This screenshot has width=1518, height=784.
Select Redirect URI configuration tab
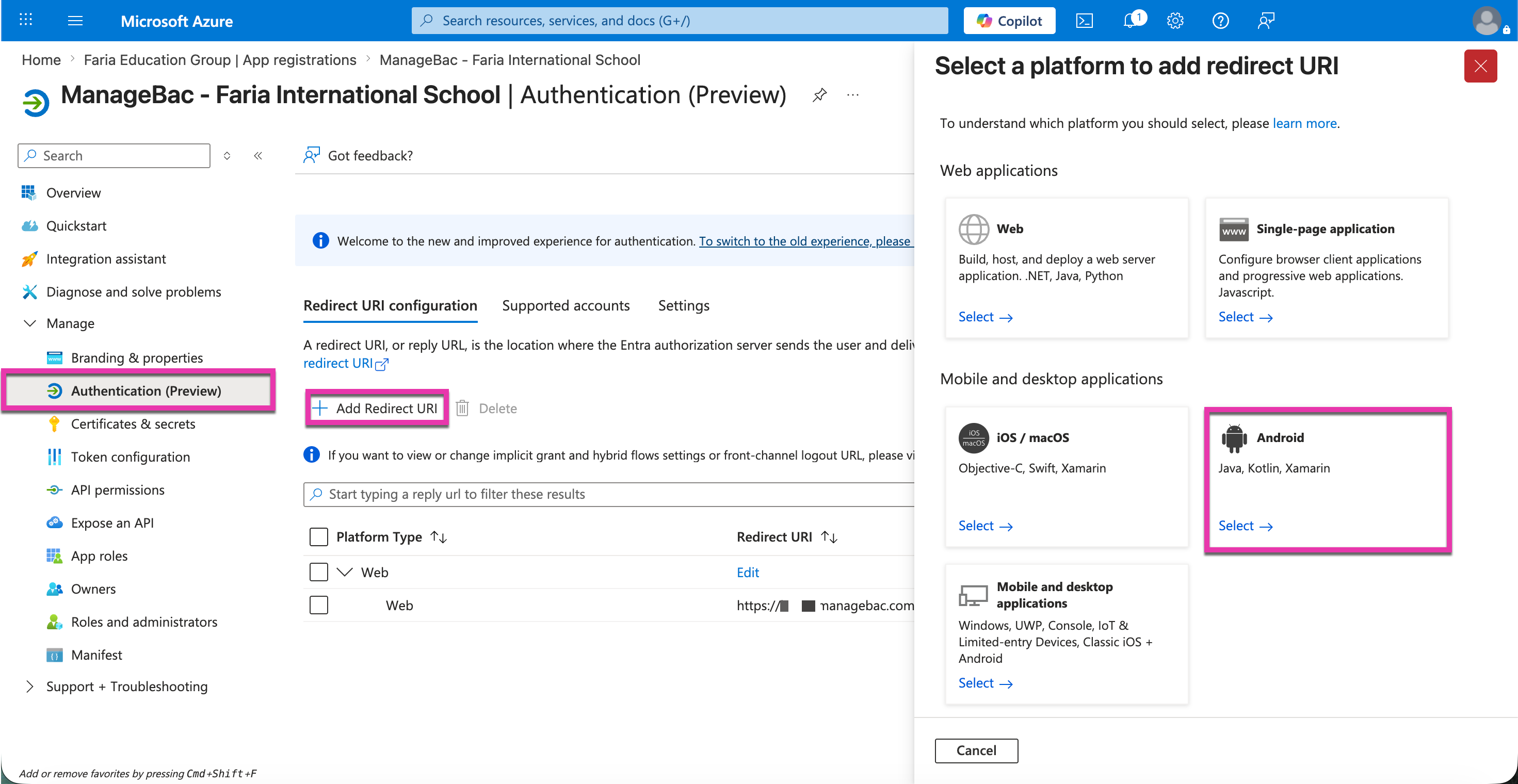tap(390, 305)
